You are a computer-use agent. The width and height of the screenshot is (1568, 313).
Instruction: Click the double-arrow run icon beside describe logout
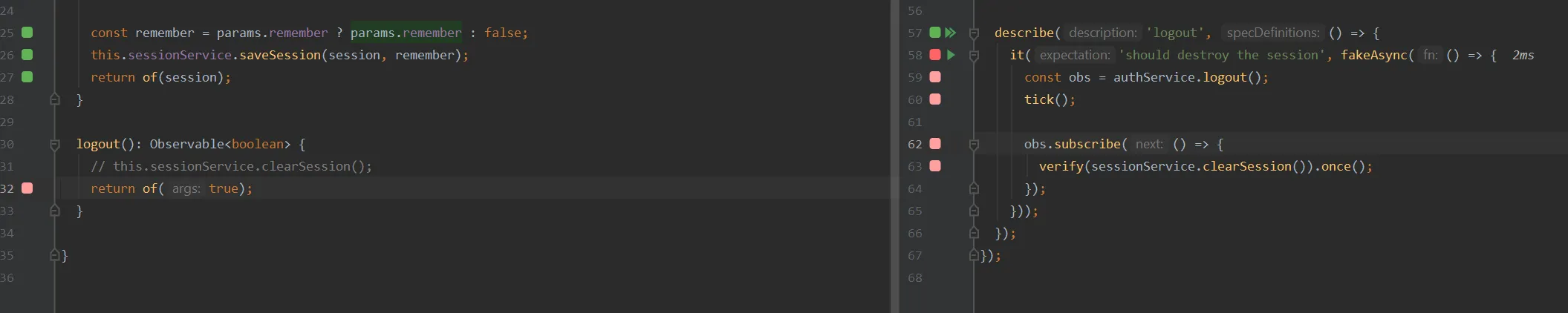pos(951,33)
